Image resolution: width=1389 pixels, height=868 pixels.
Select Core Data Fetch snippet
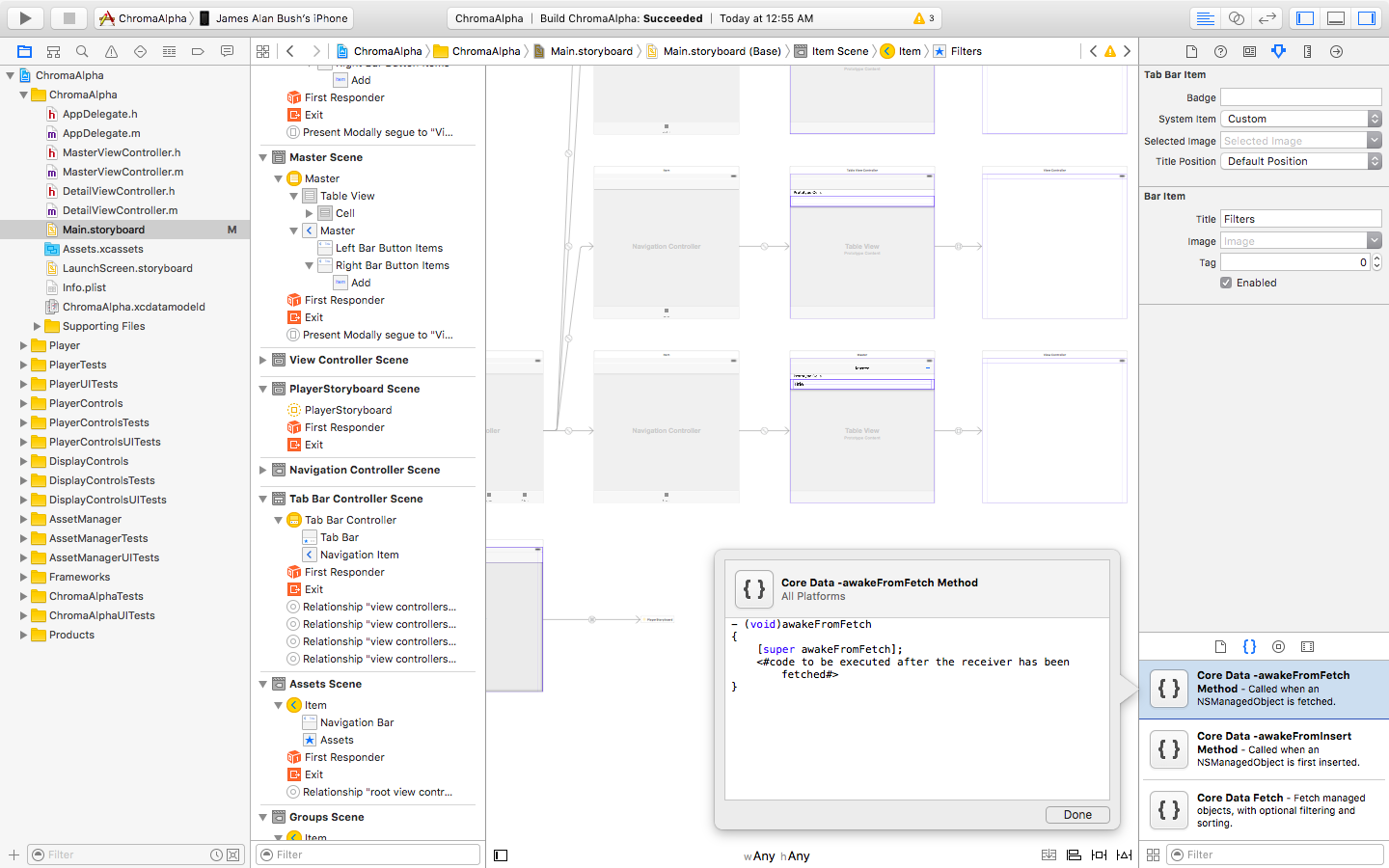tap(1265, 810)
